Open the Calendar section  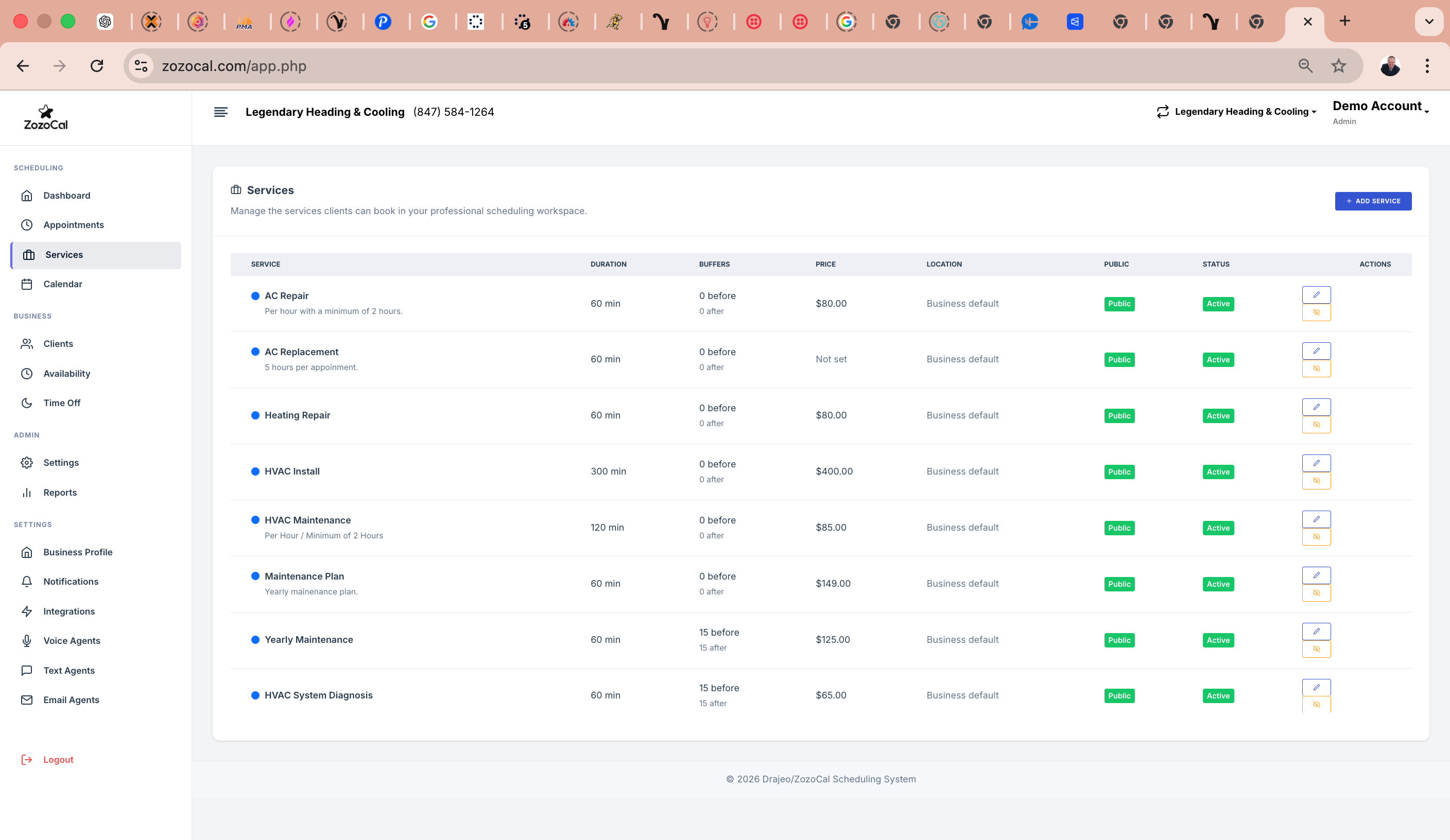point(63,284)
